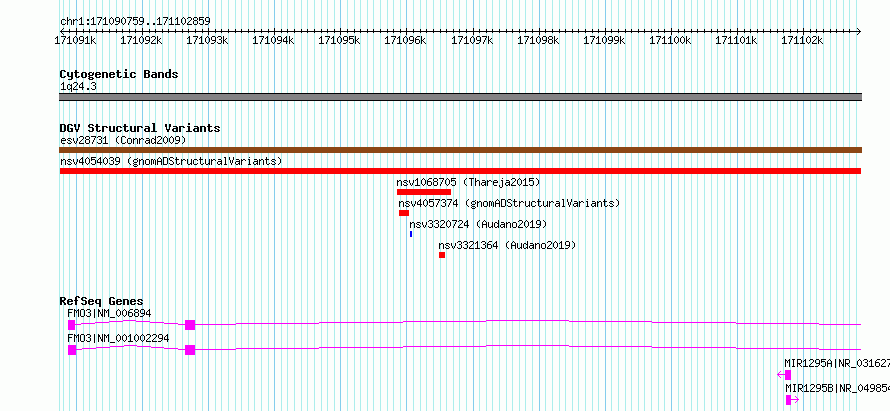The height and width of the screenshot is (411, 890).
Task: Click the nsv3320724 (Audano2019) label
Action: click(478, 224)
